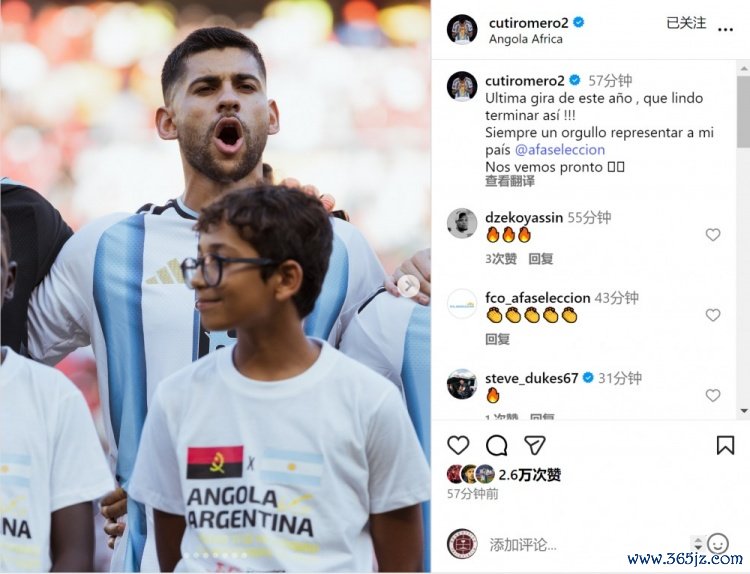
Task: Like the post with heart icon
Action: pyautogui.click(x=458, y=445)
